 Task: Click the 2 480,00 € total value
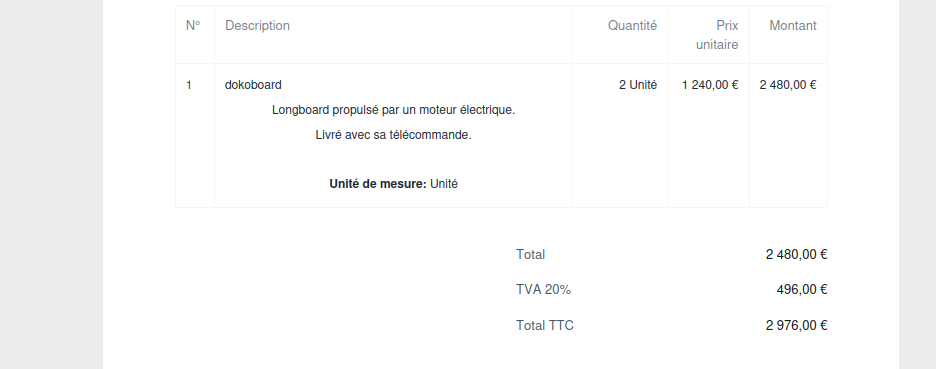796,254
